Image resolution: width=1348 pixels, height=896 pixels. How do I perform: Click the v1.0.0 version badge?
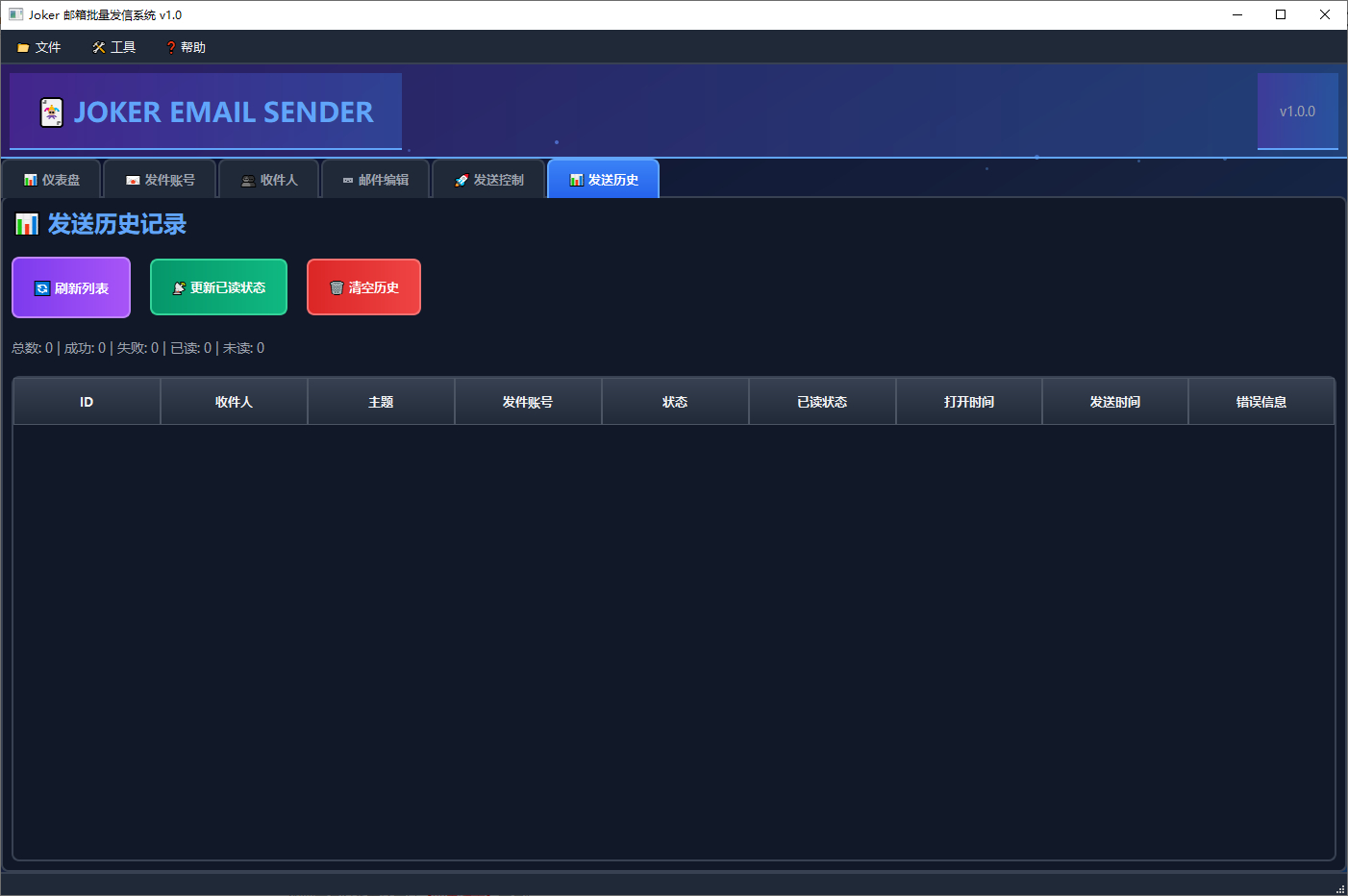1297,112
